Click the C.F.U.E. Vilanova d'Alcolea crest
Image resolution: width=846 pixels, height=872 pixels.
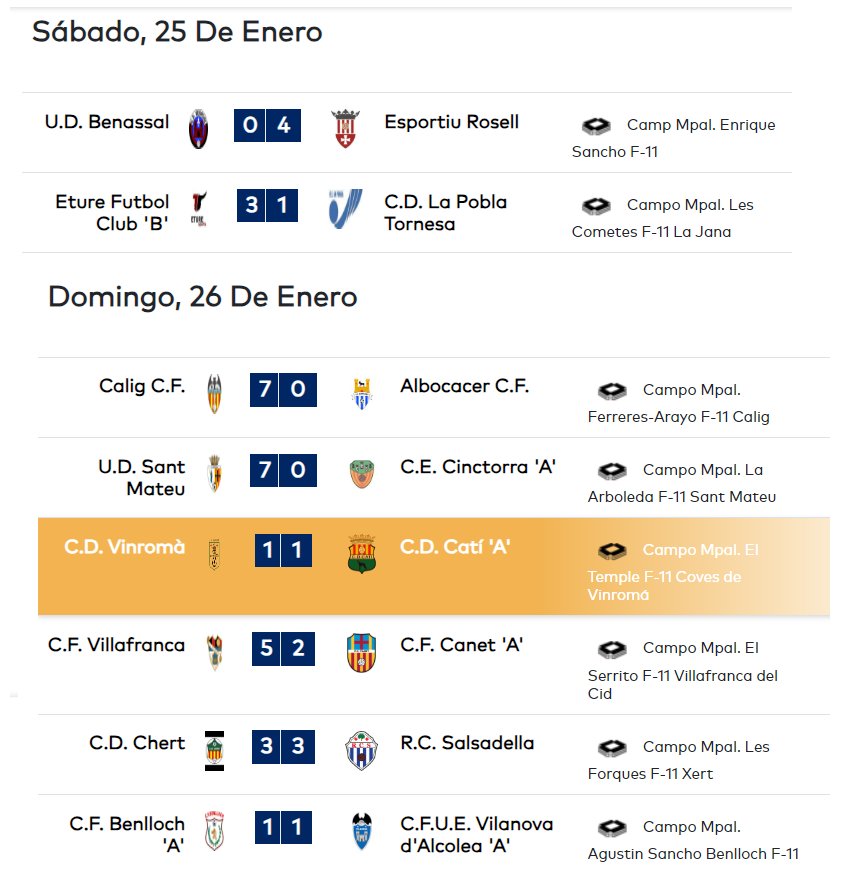(x=362, y=831)
